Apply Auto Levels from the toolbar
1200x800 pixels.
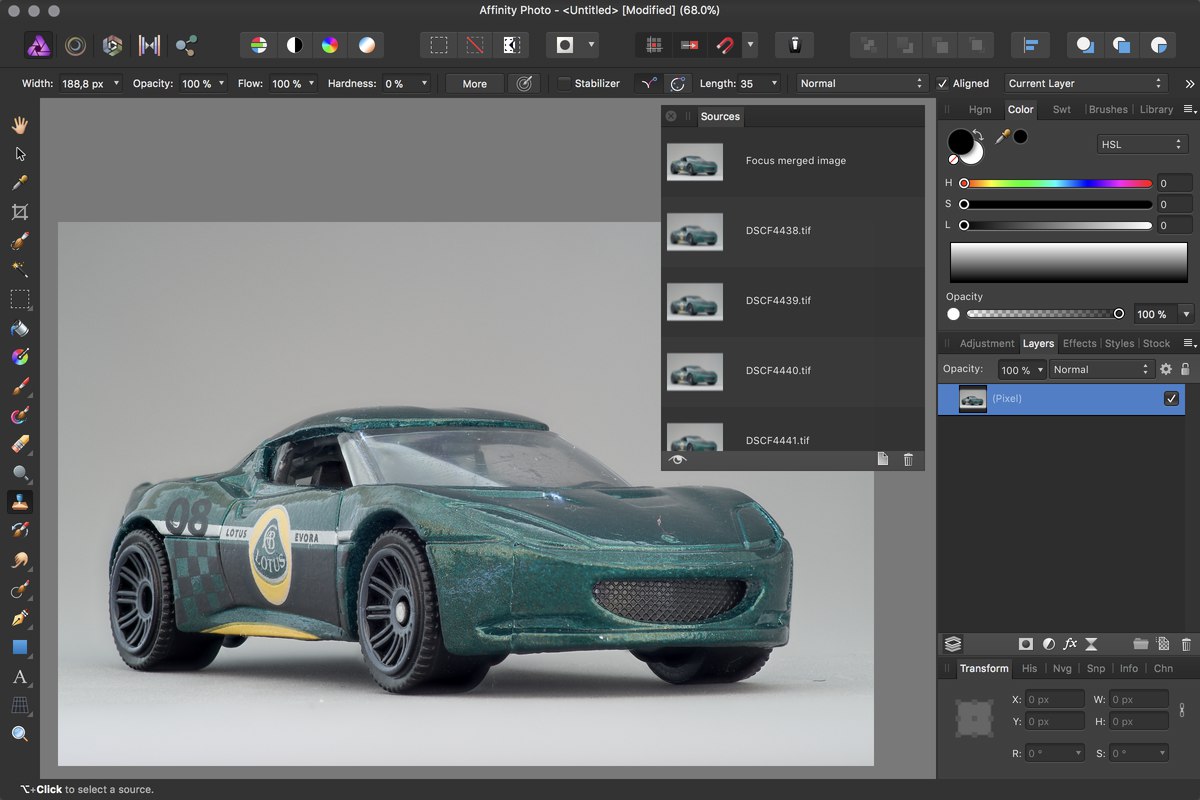tap(258, 45)
